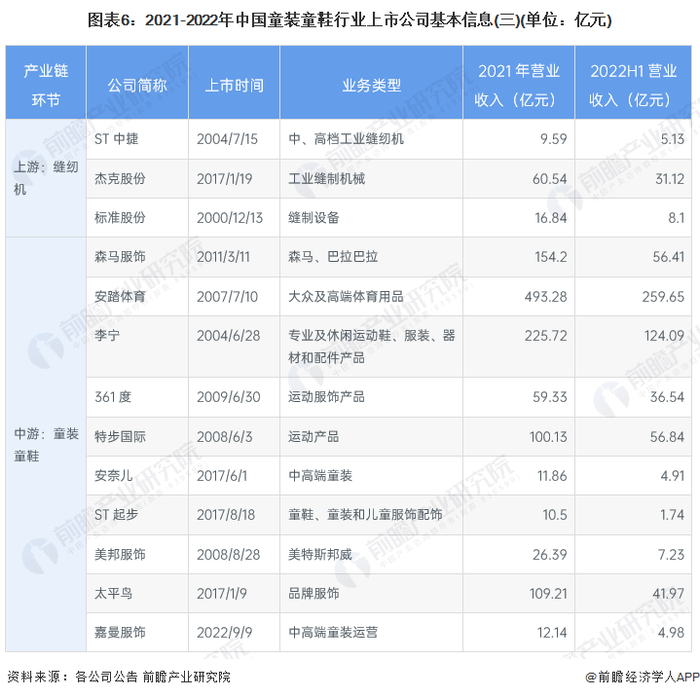Click business type 美特斯邦威
The width and height of the screenshot is (700, 697).
point(320,554)
